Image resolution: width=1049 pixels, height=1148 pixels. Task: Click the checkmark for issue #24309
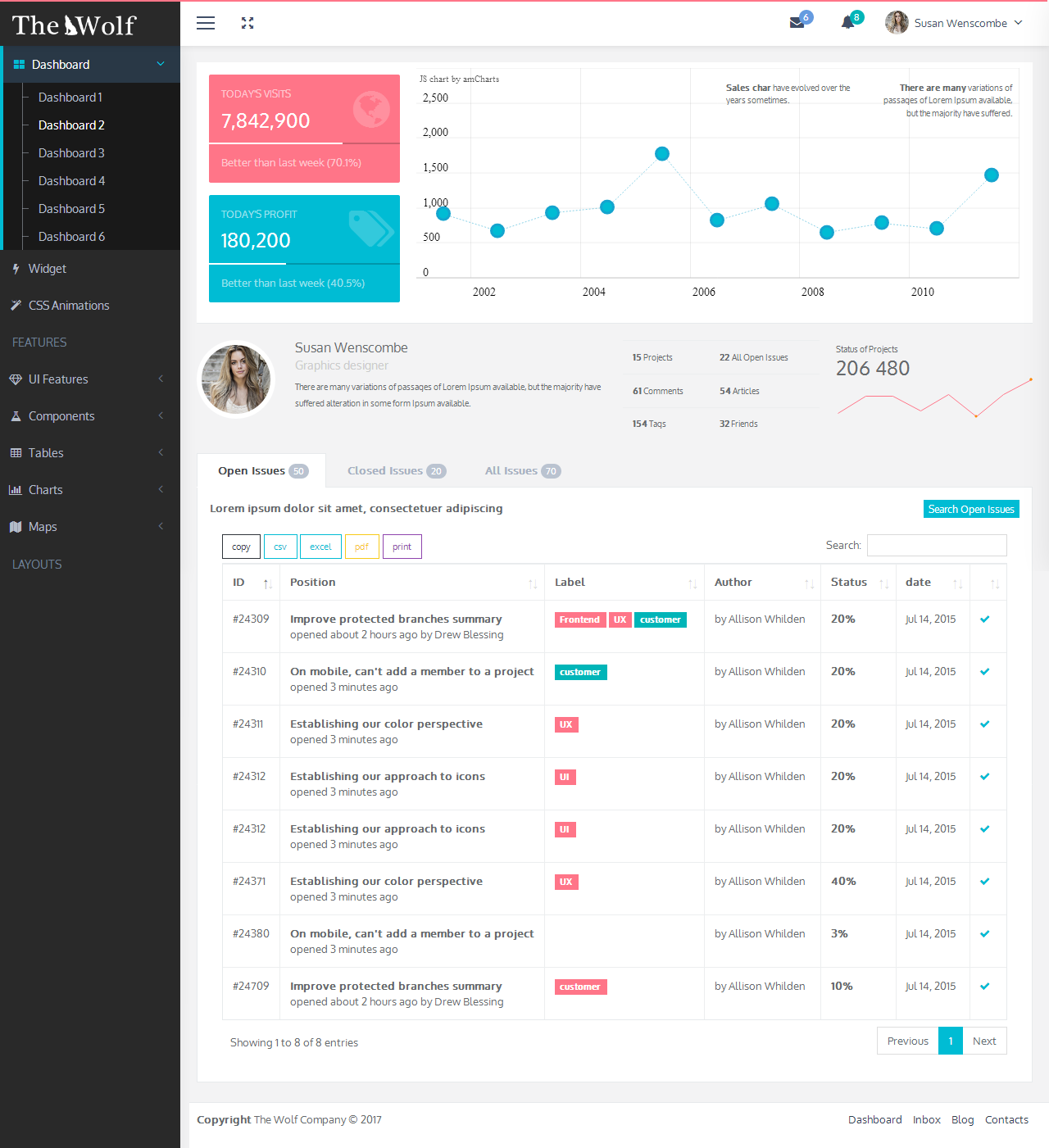(985, 619)
